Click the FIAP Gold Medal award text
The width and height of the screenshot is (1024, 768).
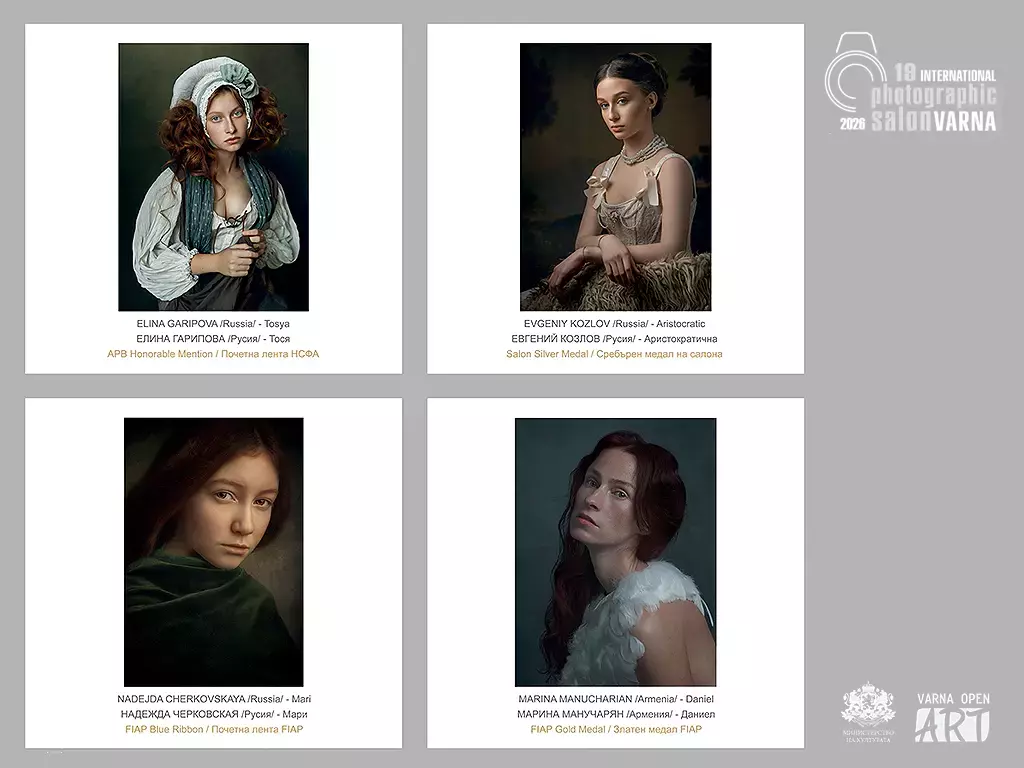pos(616,729)
